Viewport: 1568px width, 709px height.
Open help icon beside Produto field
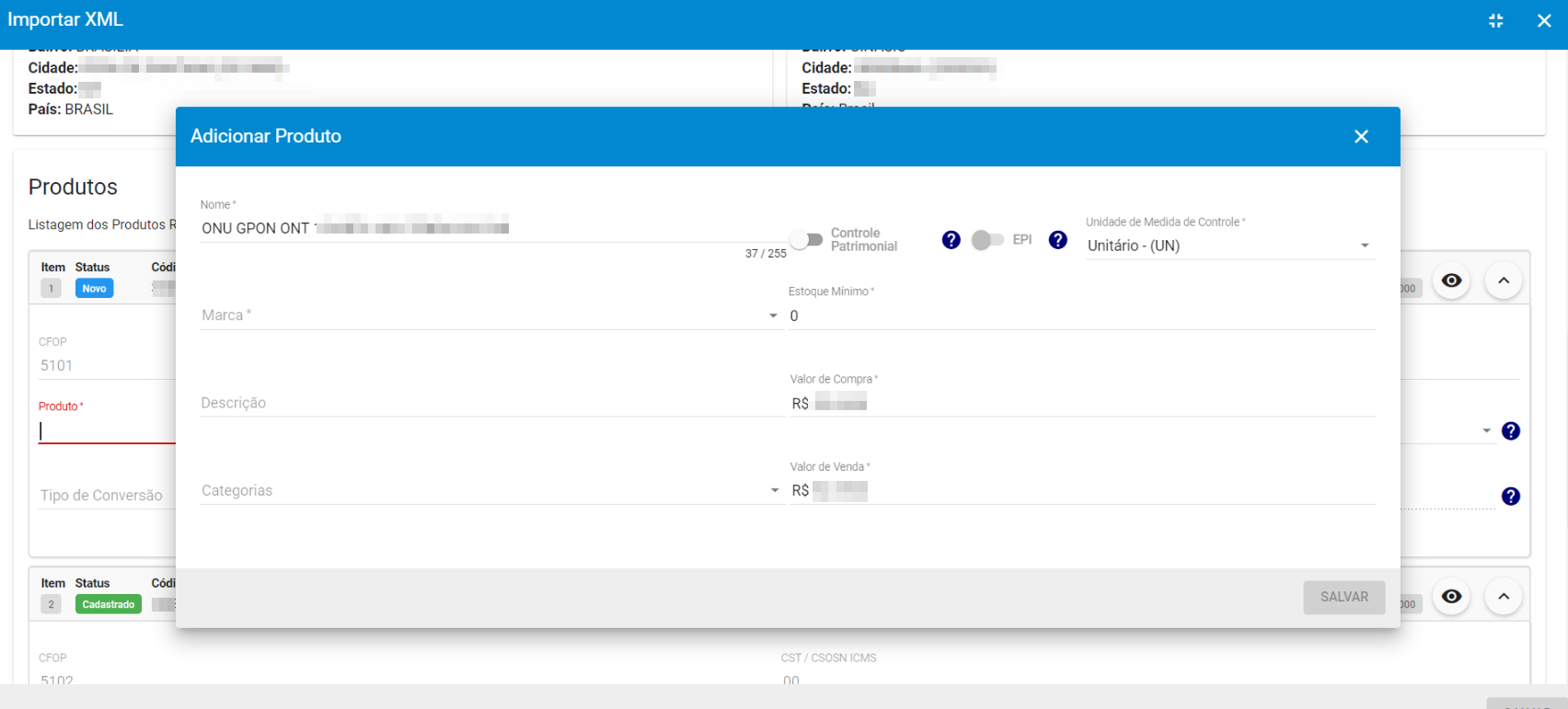[x=1511, y=431]
